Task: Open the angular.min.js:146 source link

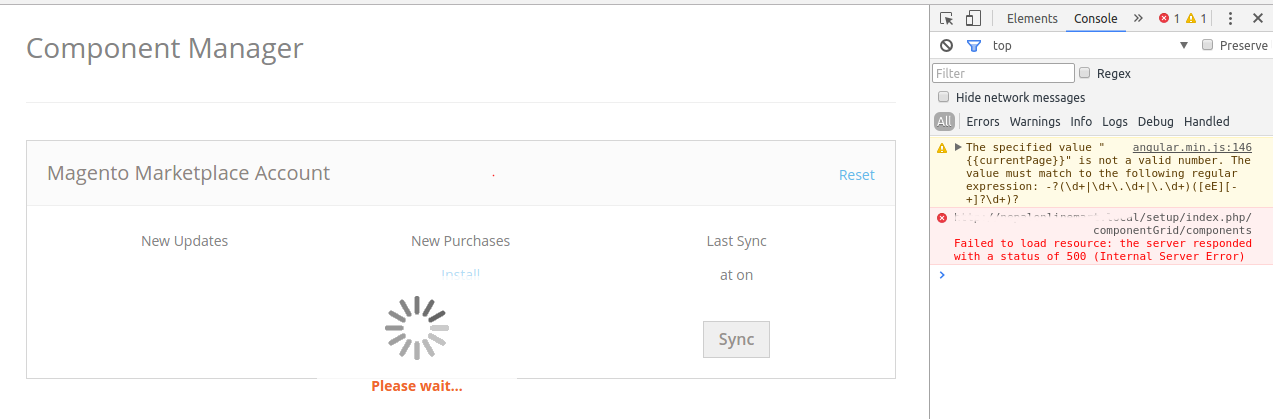Action: pos(1191,147)
